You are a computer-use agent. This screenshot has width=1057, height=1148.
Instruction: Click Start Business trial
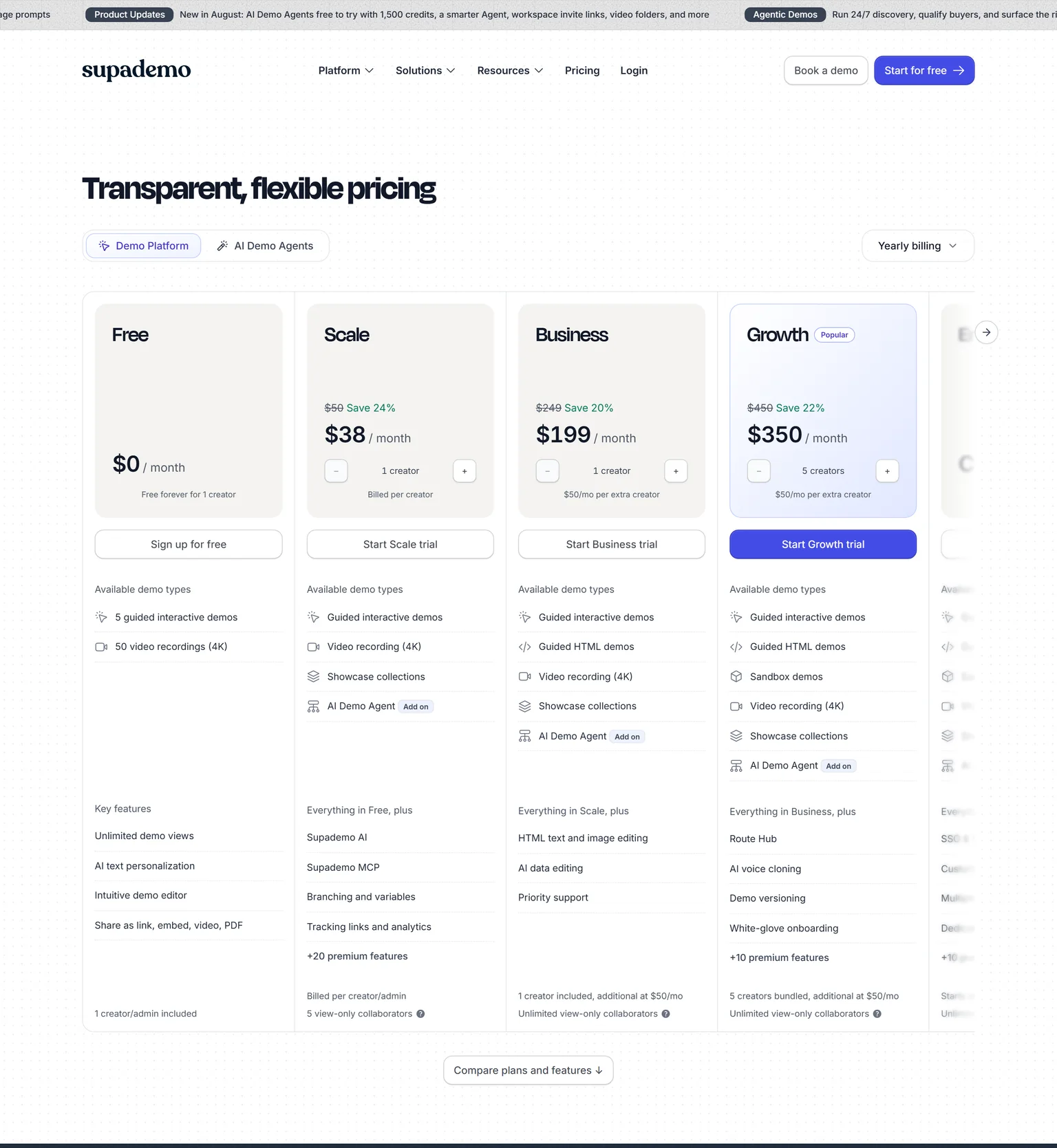611,544
